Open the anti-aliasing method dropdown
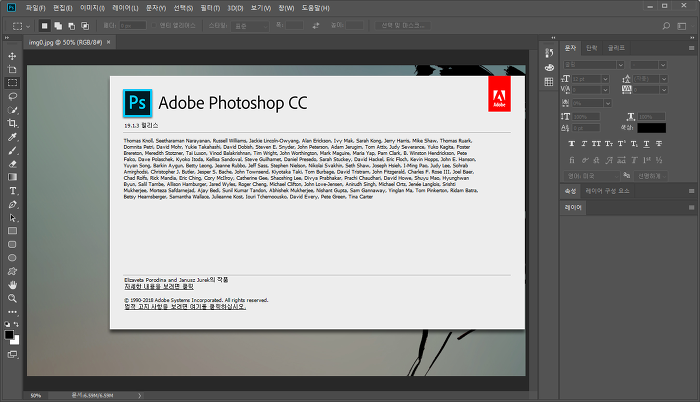 pos(650,176)
